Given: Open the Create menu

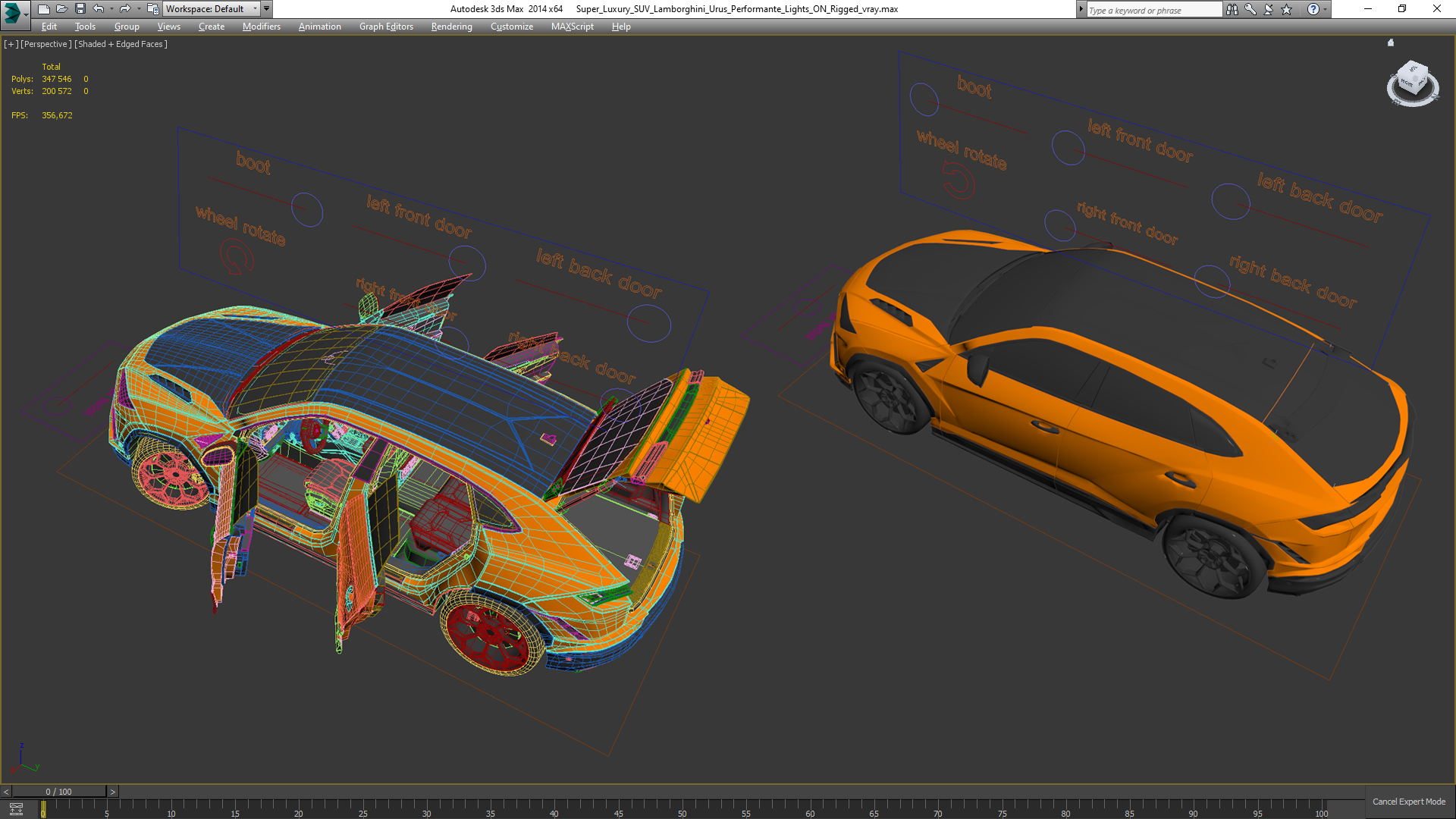Looking at the screenshot, I should tap(212, 27).
